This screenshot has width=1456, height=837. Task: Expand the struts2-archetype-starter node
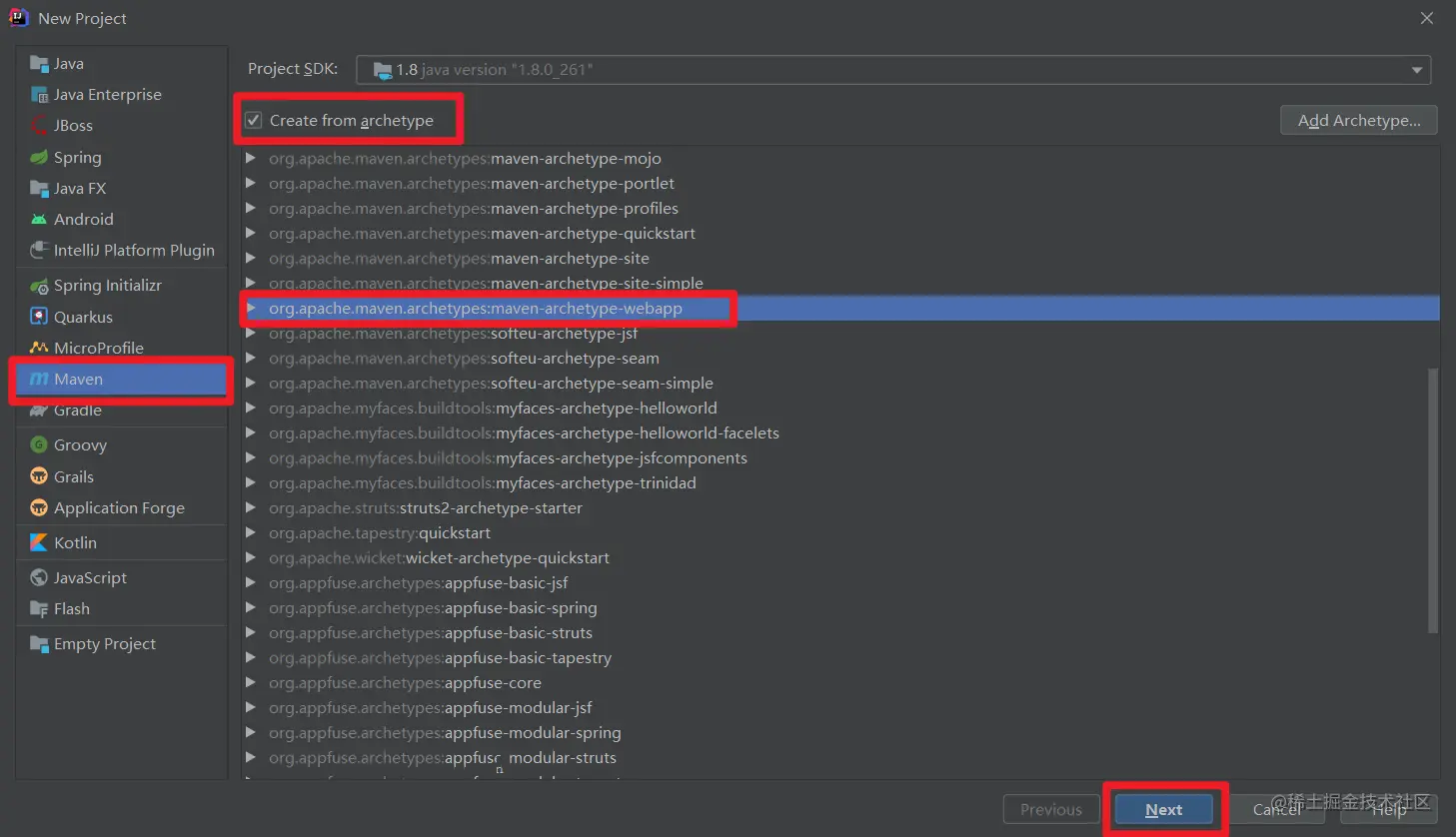click(251, 507)
